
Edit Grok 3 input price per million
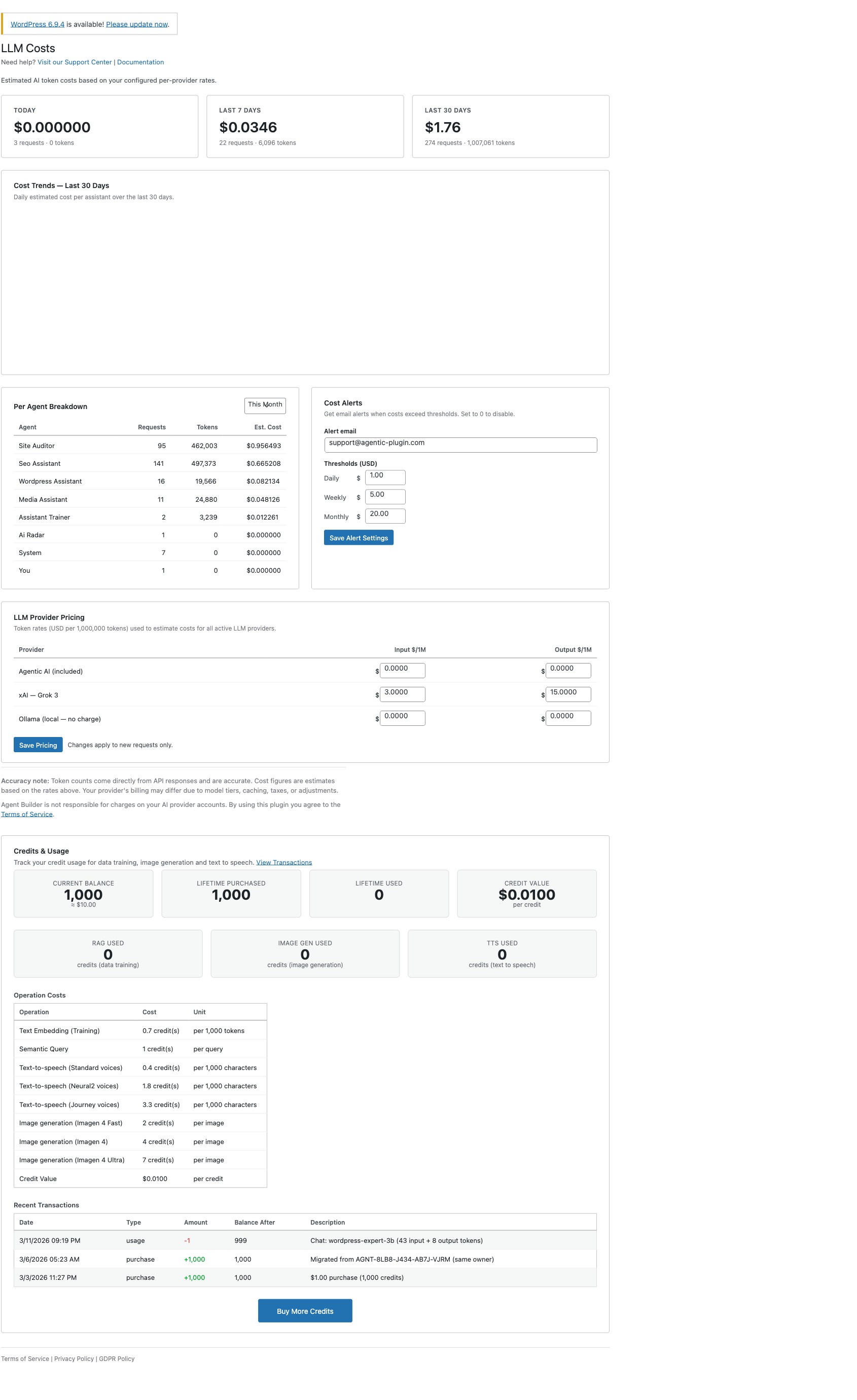click(x=401, y=694)
